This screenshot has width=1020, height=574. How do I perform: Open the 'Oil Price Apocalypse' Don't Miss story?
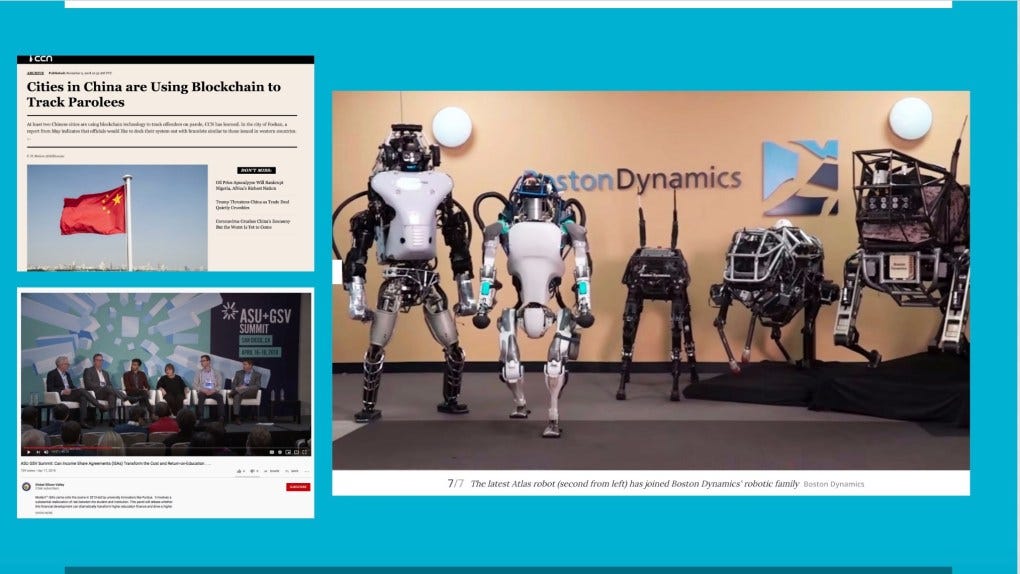pos(249,185)
